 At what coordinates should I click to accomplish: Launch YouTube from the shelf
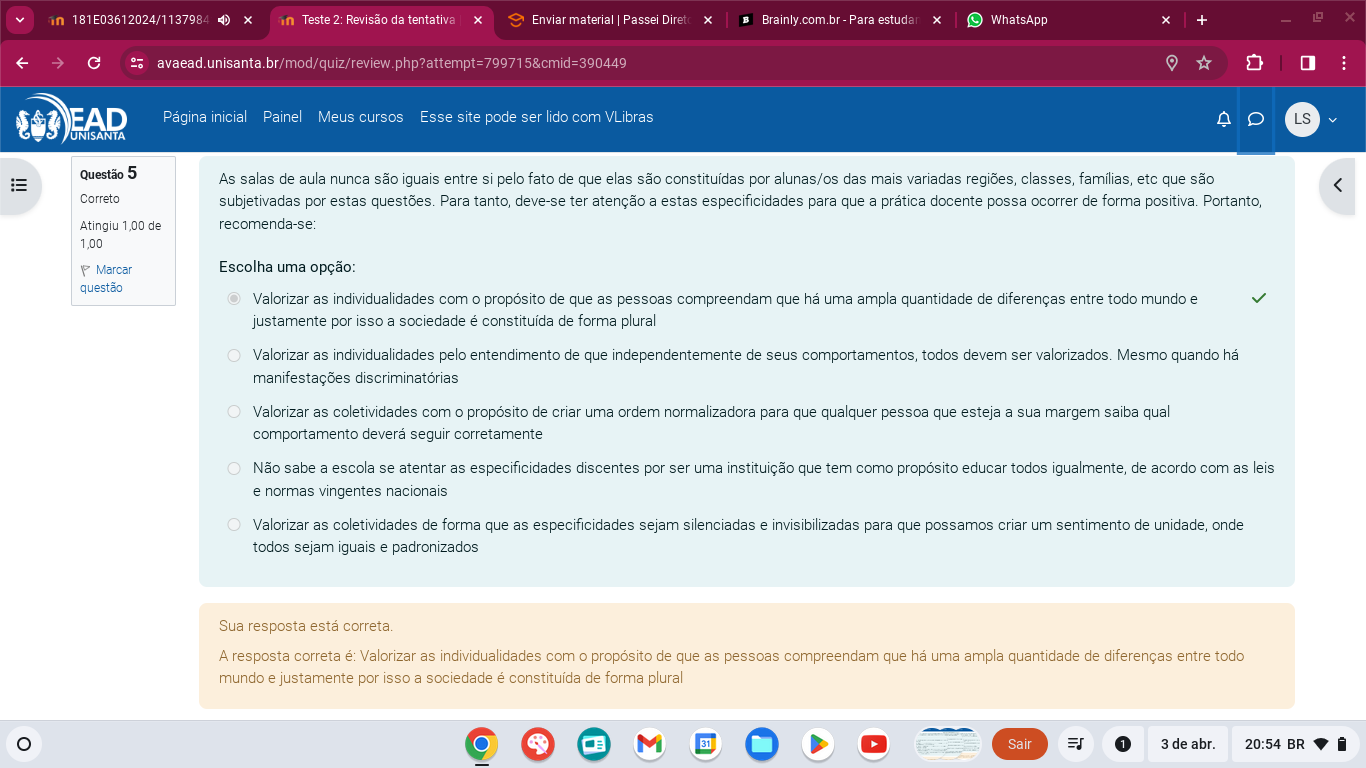coord(873,744)
